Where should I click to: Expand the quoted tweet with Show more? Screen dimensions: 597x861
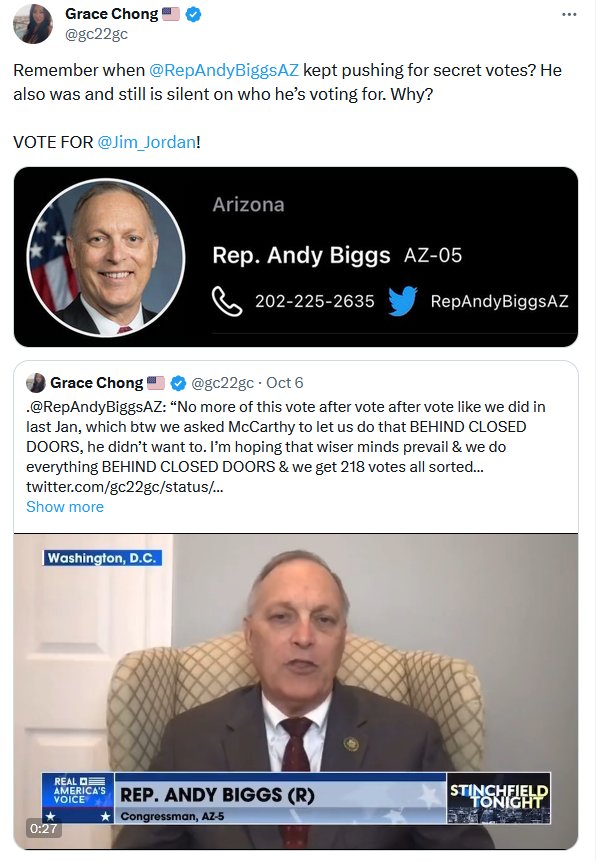click(x=65, y=507)
